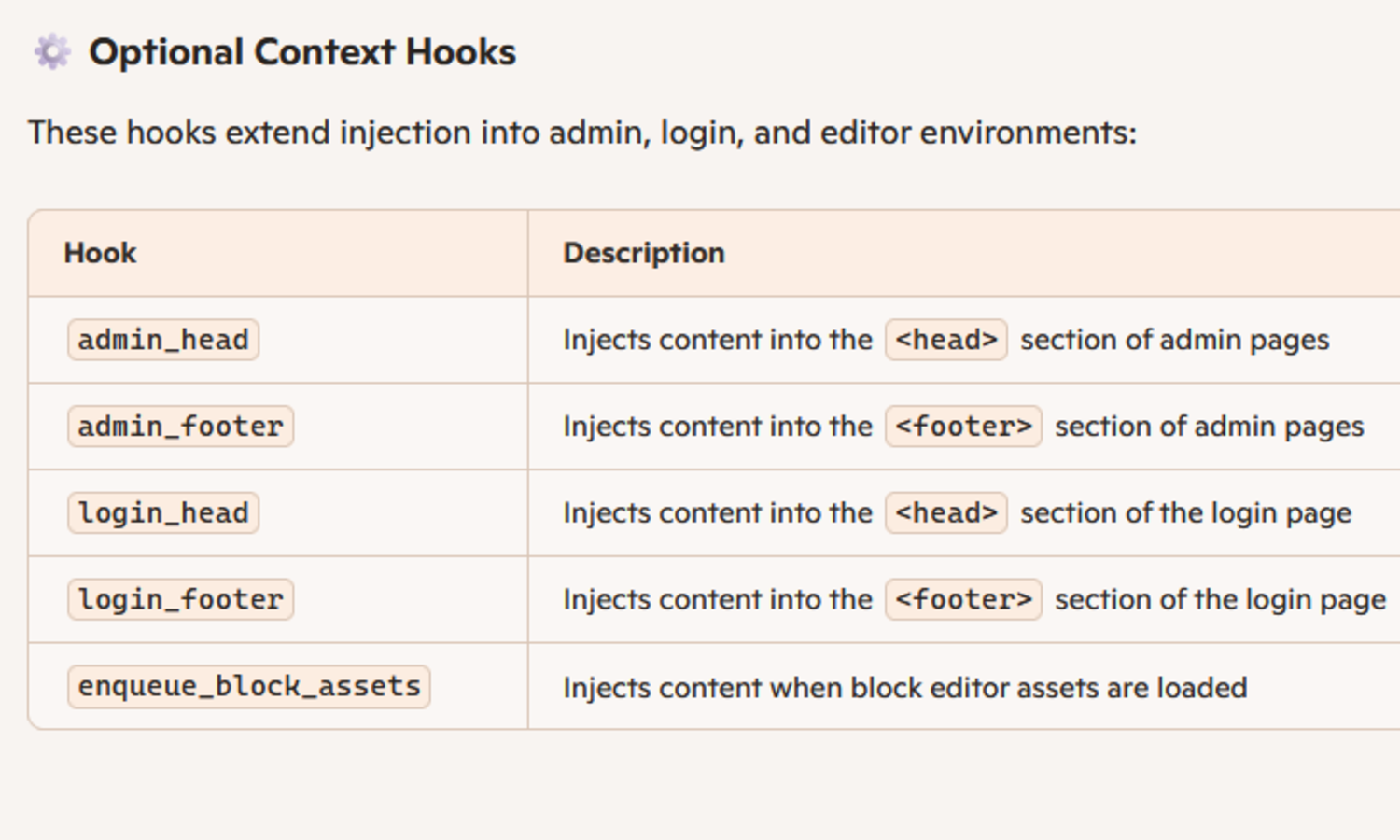Click the Hook column header
The height and width of the screenshot is (840, 1400).
100,253
